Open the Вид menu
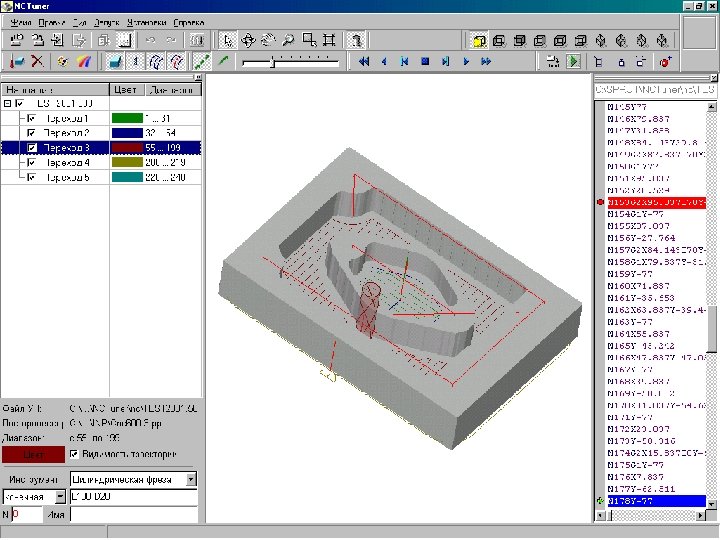The height and width of the screenshot is (540, 720). 79,22
